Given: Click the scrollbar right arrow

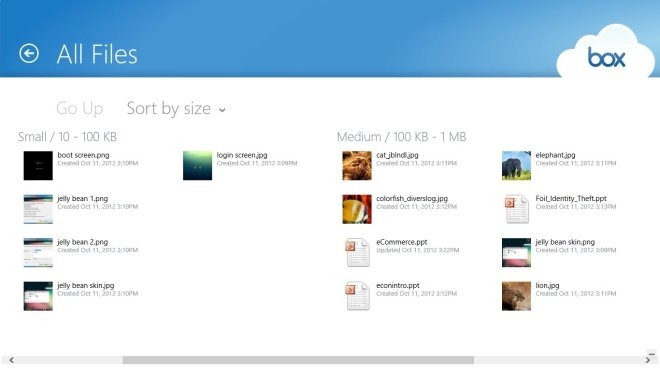Looking at the screenshot, I should point(647,360).
